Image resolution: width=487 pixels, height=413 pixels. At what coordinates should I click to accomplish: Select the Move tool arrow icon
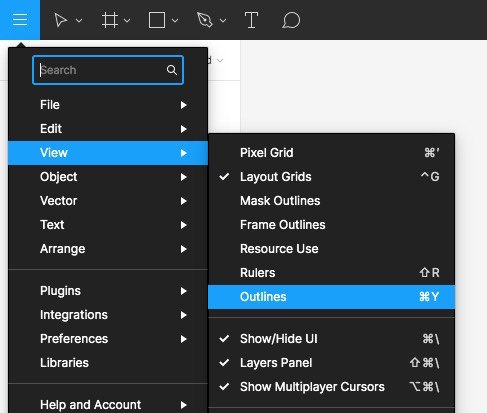click(x=60, y=20)
